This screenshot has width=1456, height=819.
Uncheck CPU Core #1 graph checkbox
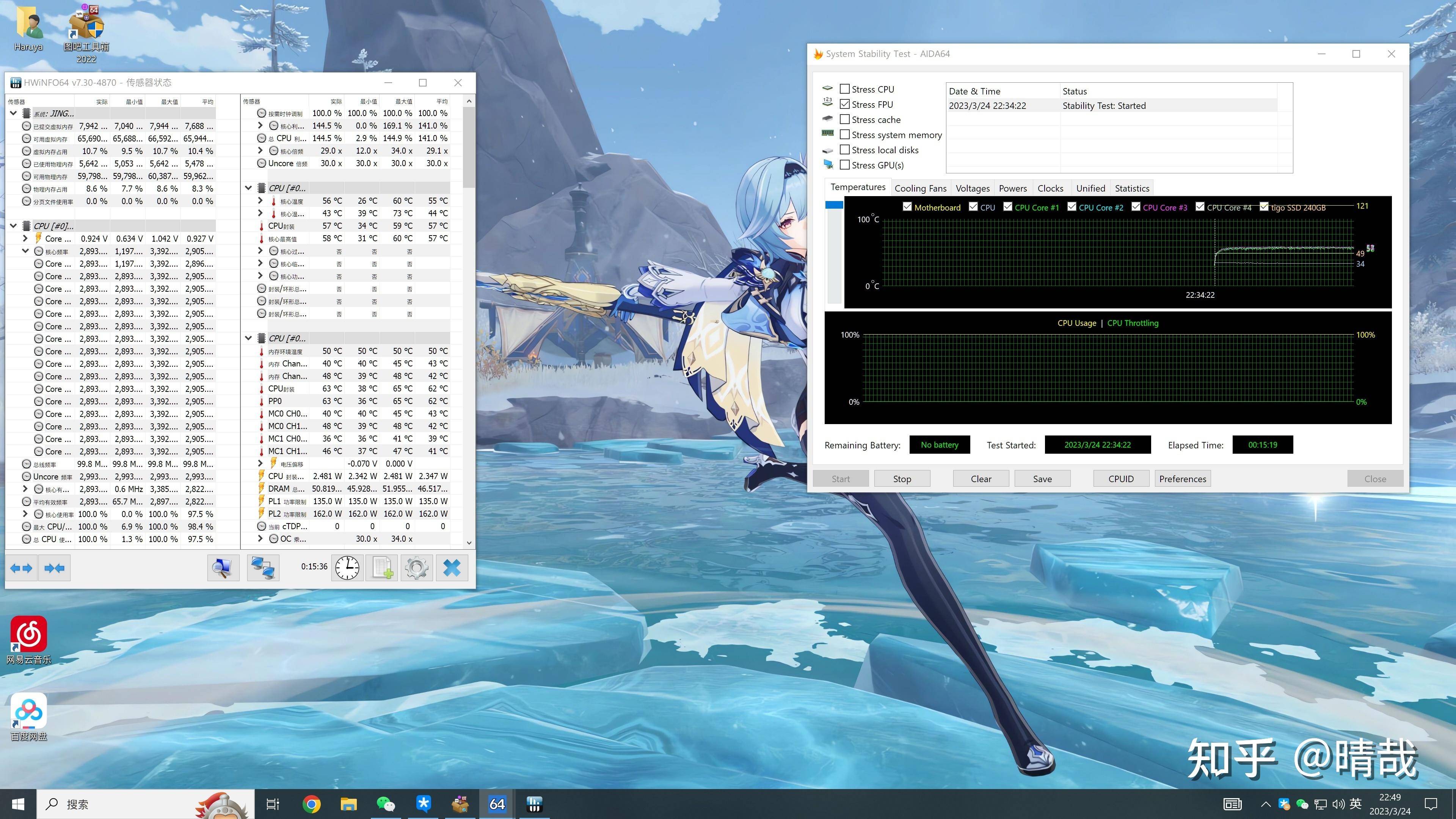[x=1008, y=207]
